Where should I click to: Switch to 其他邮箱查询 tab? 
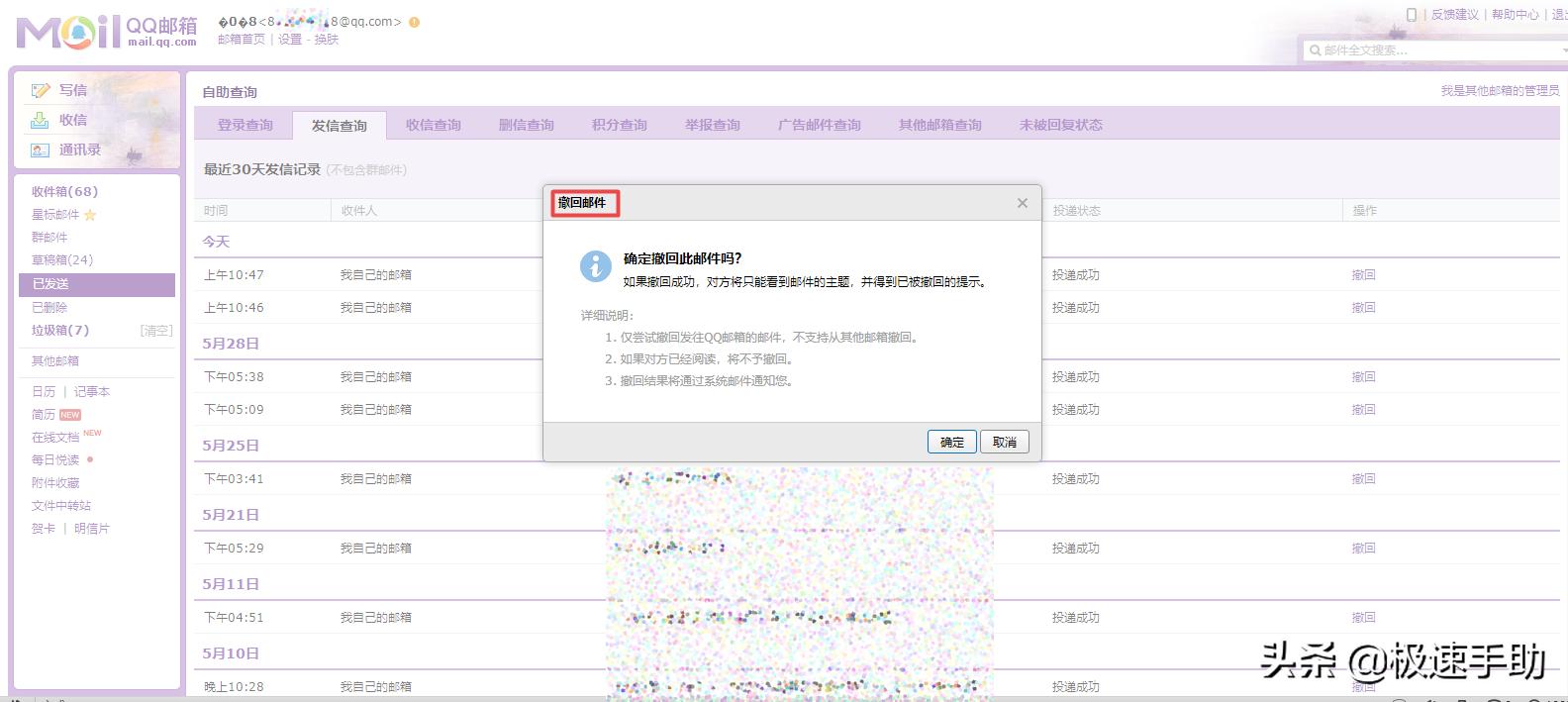[x=940, y=125]
